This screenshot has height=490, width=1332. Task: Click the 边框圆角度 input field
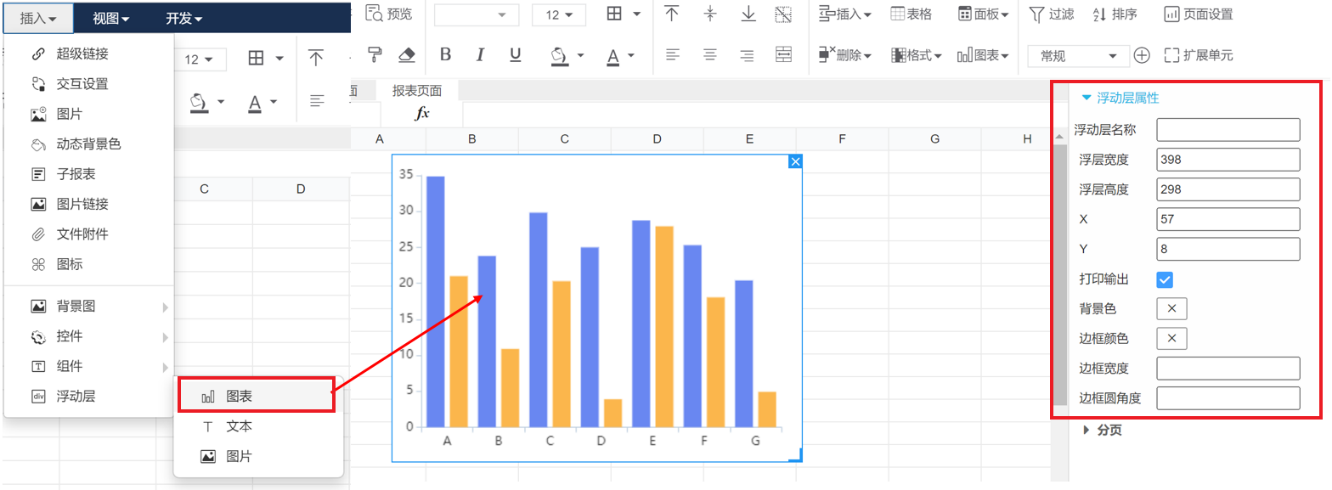tap(1228, 398)
